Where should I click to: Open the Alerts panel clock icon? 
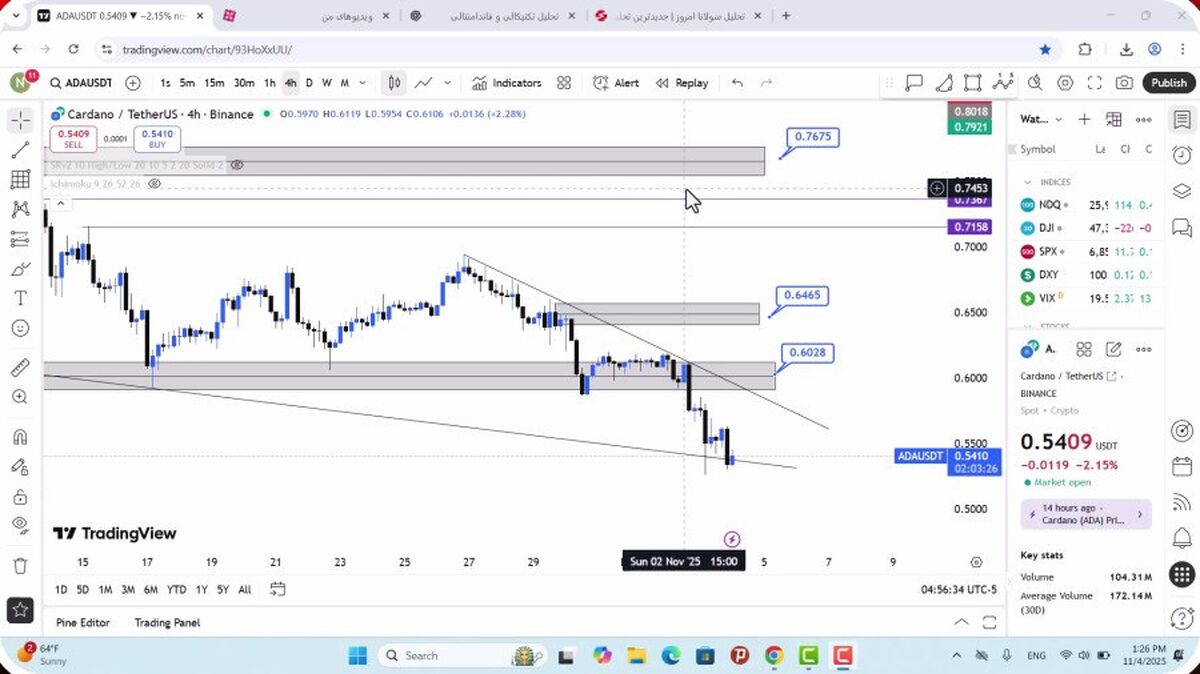click(x=1181, y=155)
